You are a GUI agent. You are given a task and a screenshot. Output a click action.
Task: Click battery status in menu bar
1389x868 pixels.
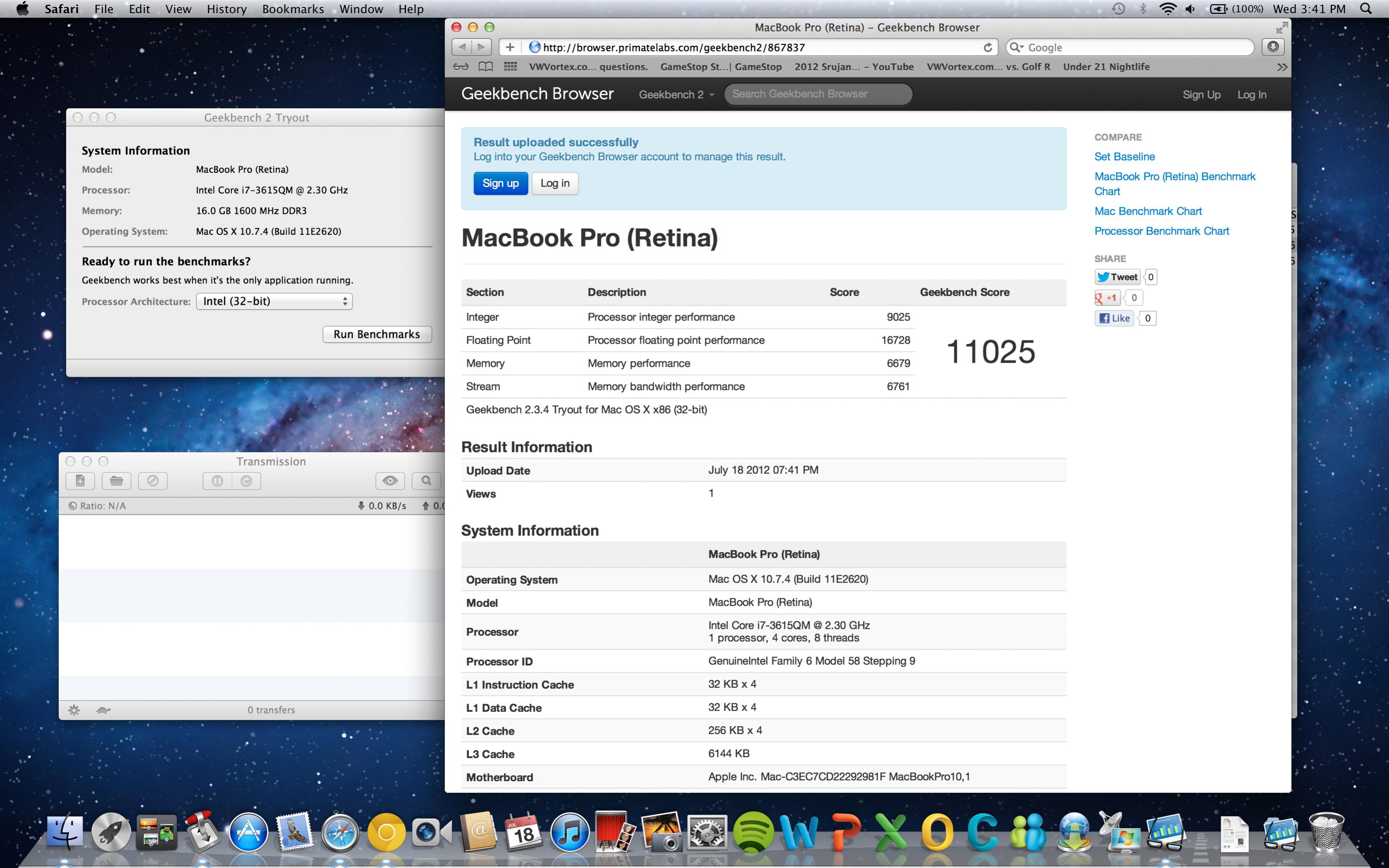[1236, 9]
